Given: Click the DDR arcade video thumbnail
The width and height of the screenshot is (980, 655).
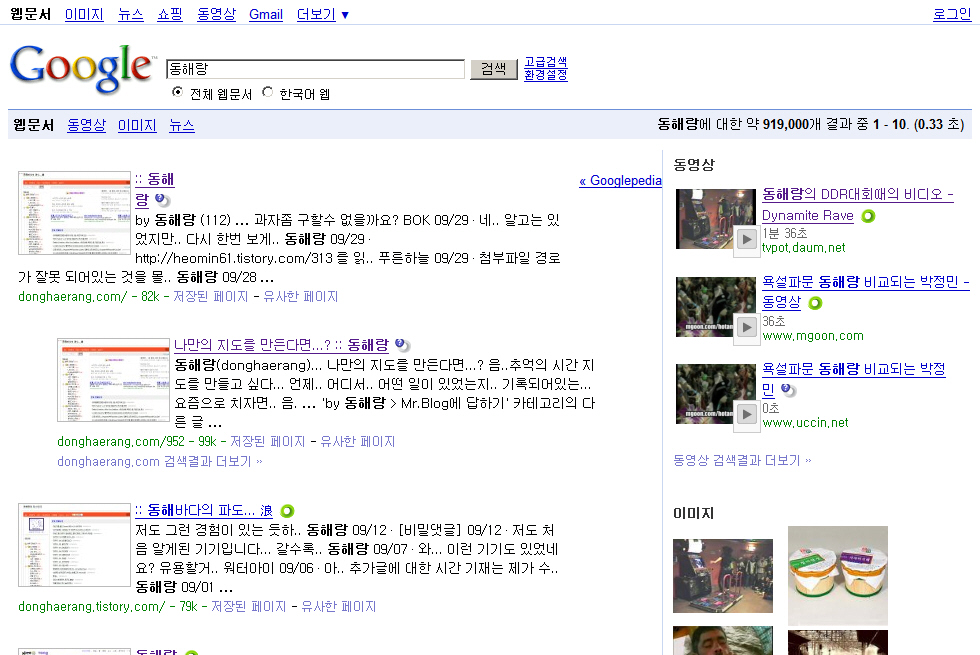Looking at the screenshot, I should point(715,219).
